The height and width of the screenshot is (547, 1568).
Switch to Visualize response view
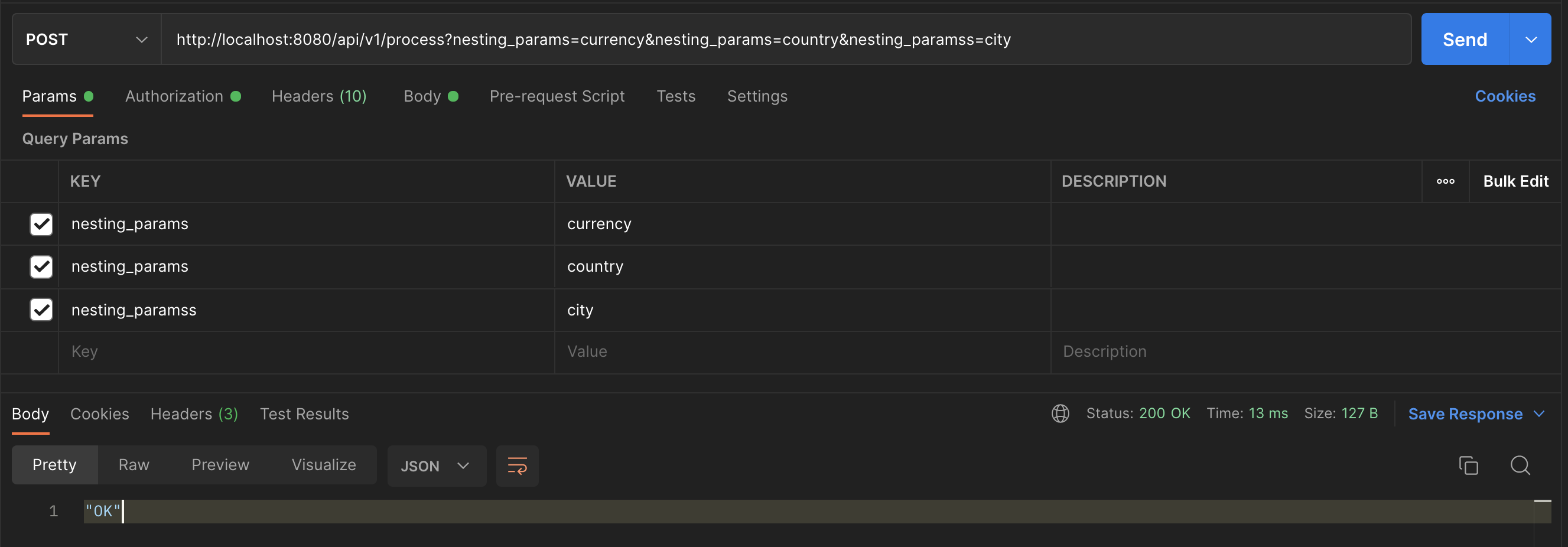click(x=324, y=465)
